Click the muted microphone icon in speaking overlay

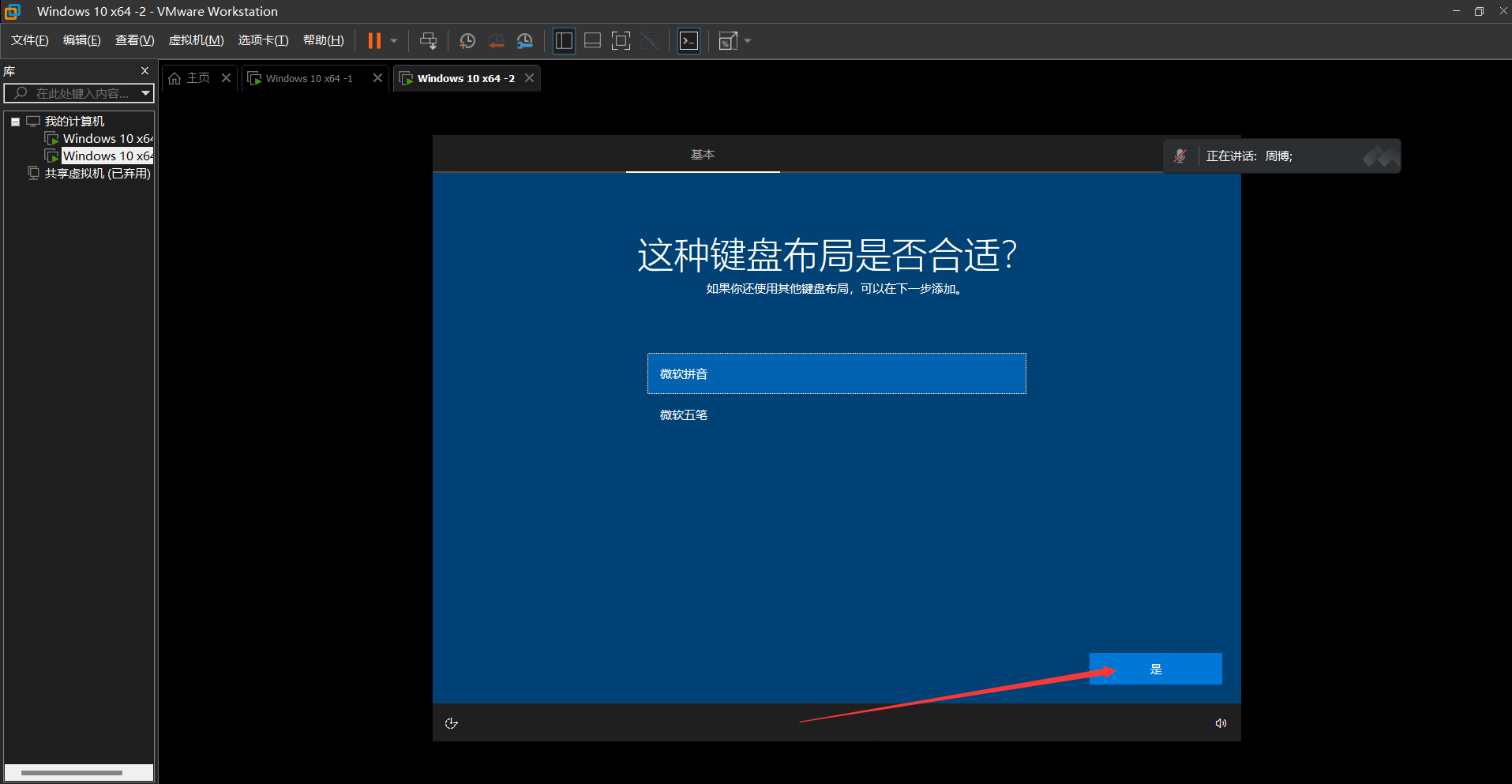click(1180, 156)
